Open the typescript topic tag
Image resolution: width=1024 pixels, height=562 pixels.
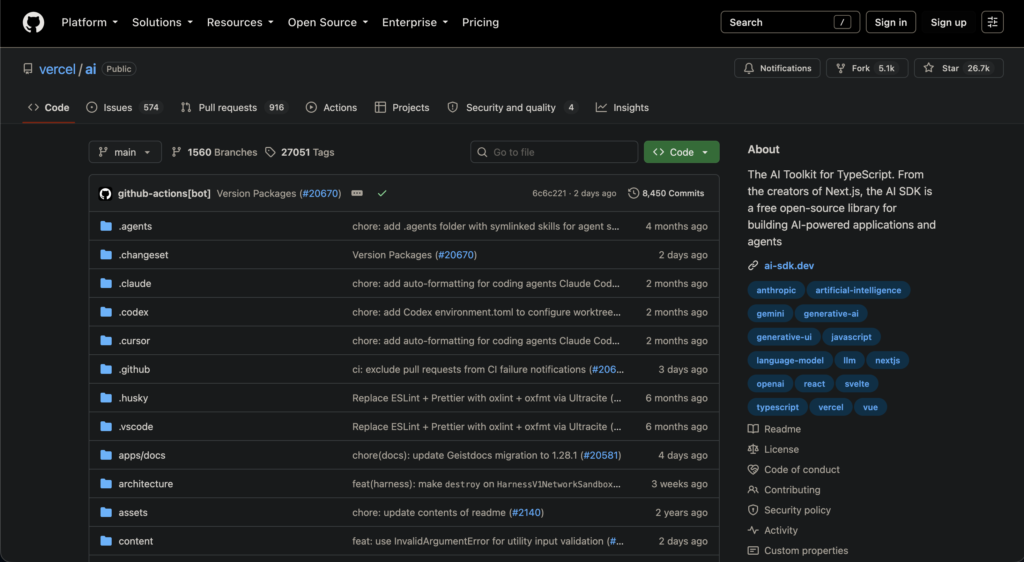777,407
